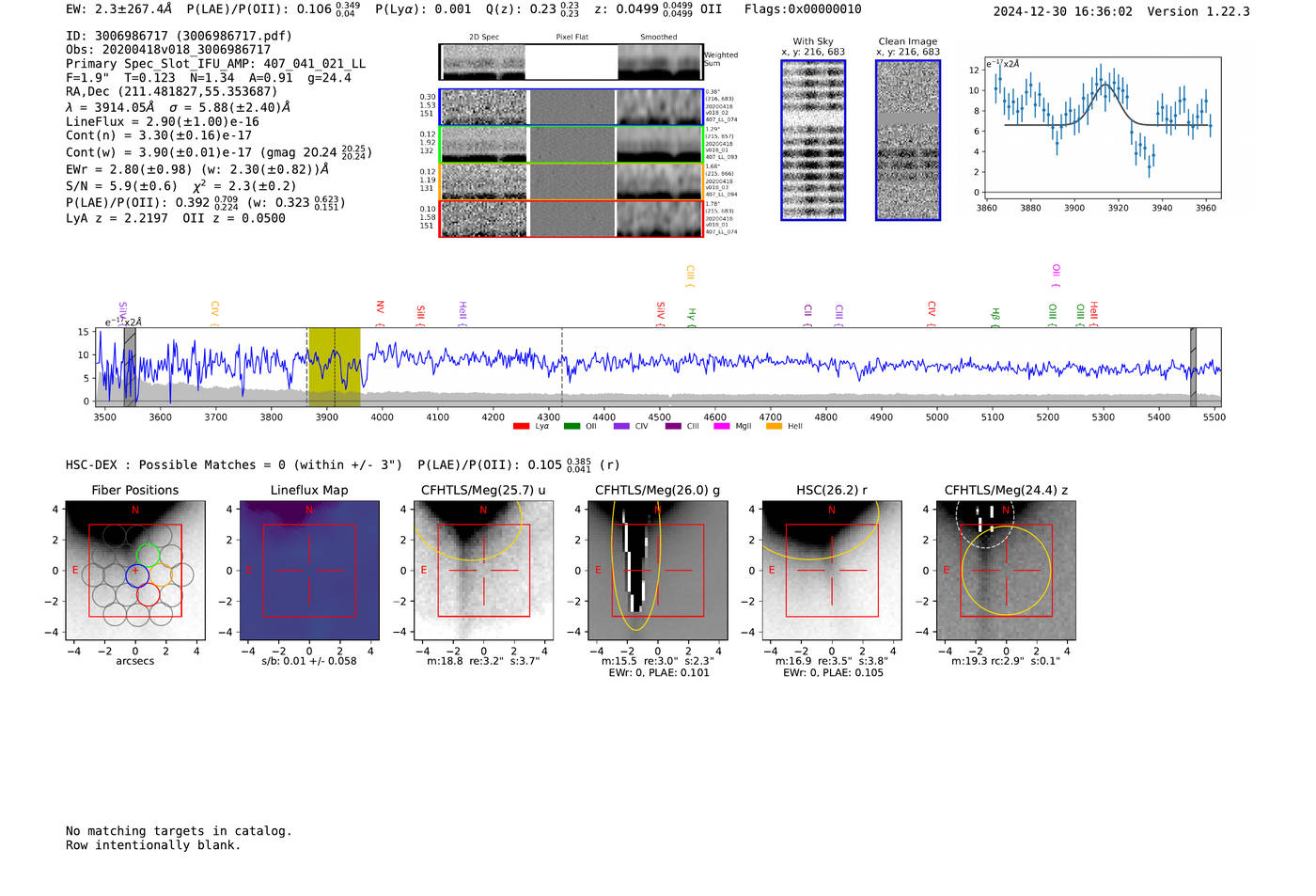Click the Obs: 20200418v018_3006986717 text
Screen dimensions: 1316x896
pos(168,50)
